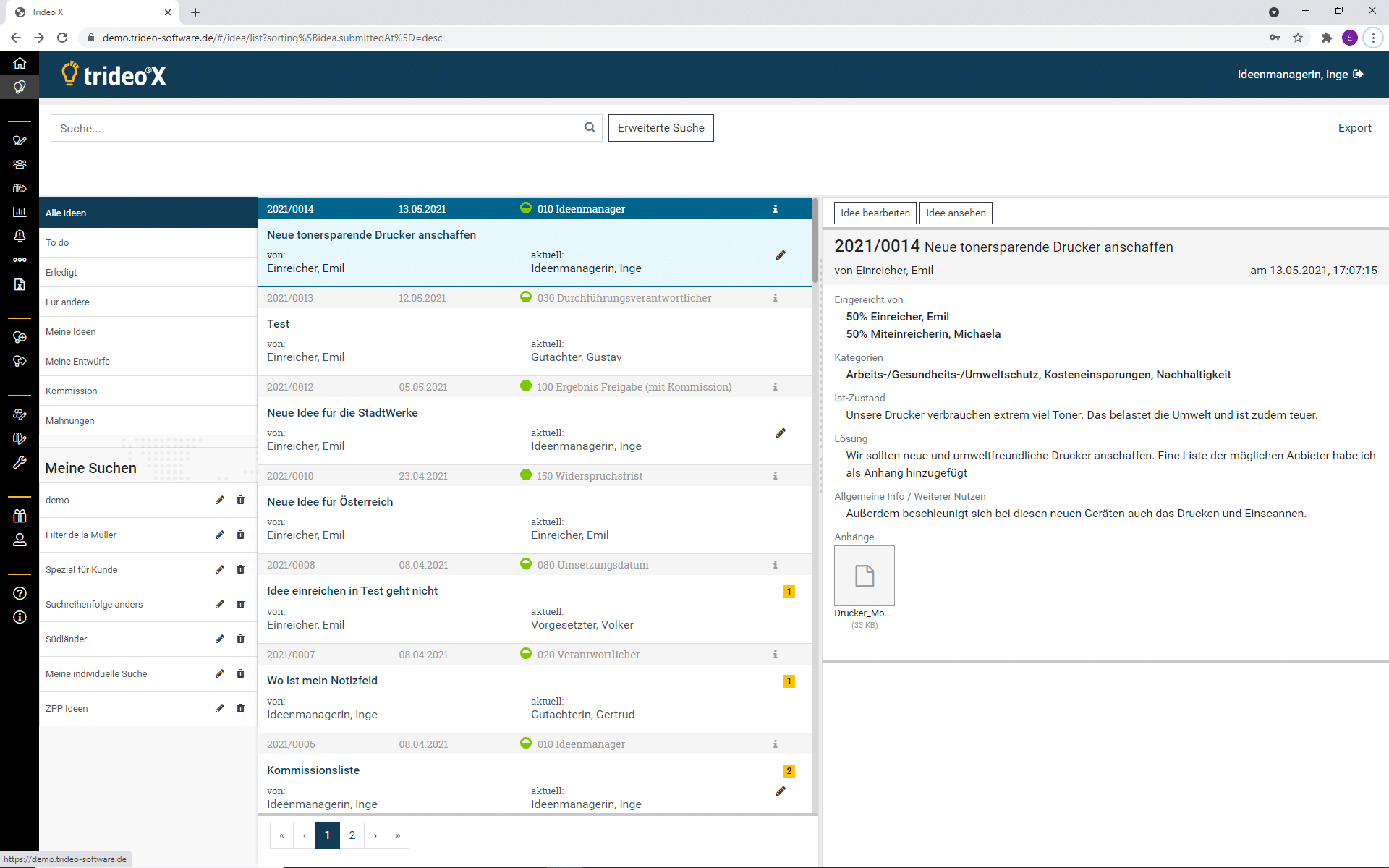Click the pencil icon on idea 2021/0012
1389x868 pixels.
(x=781, y=433)
